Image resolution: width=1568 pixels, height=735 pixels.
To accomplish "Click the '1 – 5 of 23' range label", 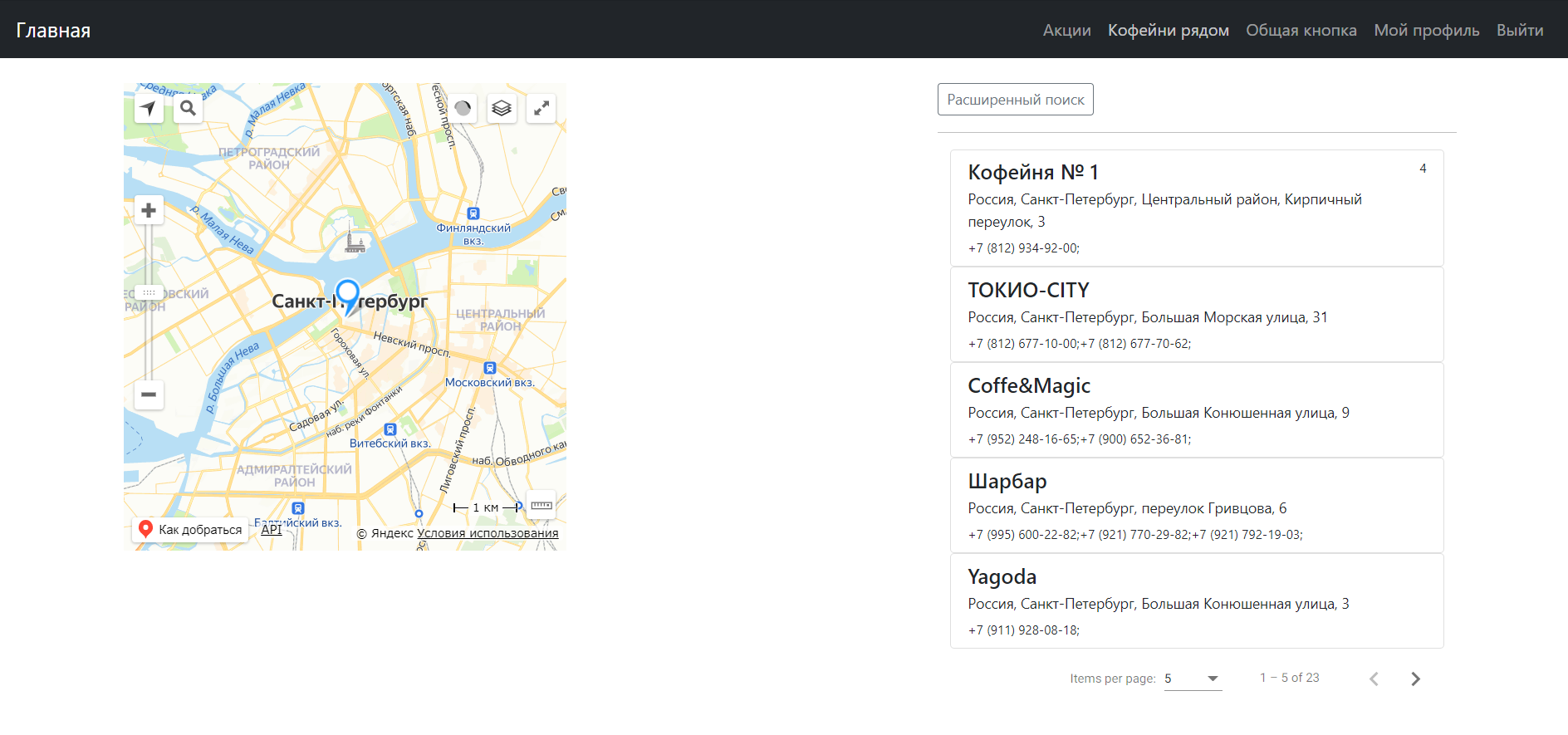I will click(x=1289, y=678).
